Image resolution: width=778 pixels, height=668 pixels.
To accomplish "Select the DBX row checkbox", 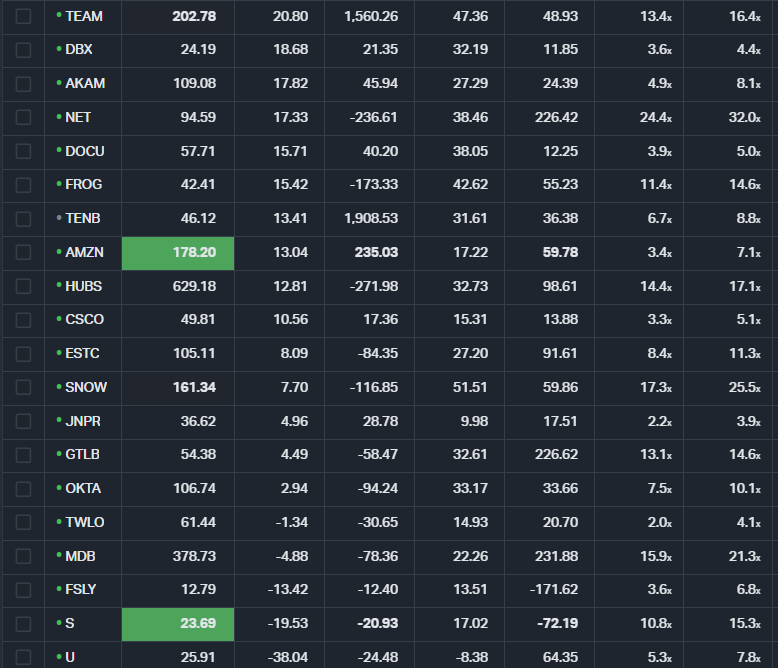I will tap(24, 50).
